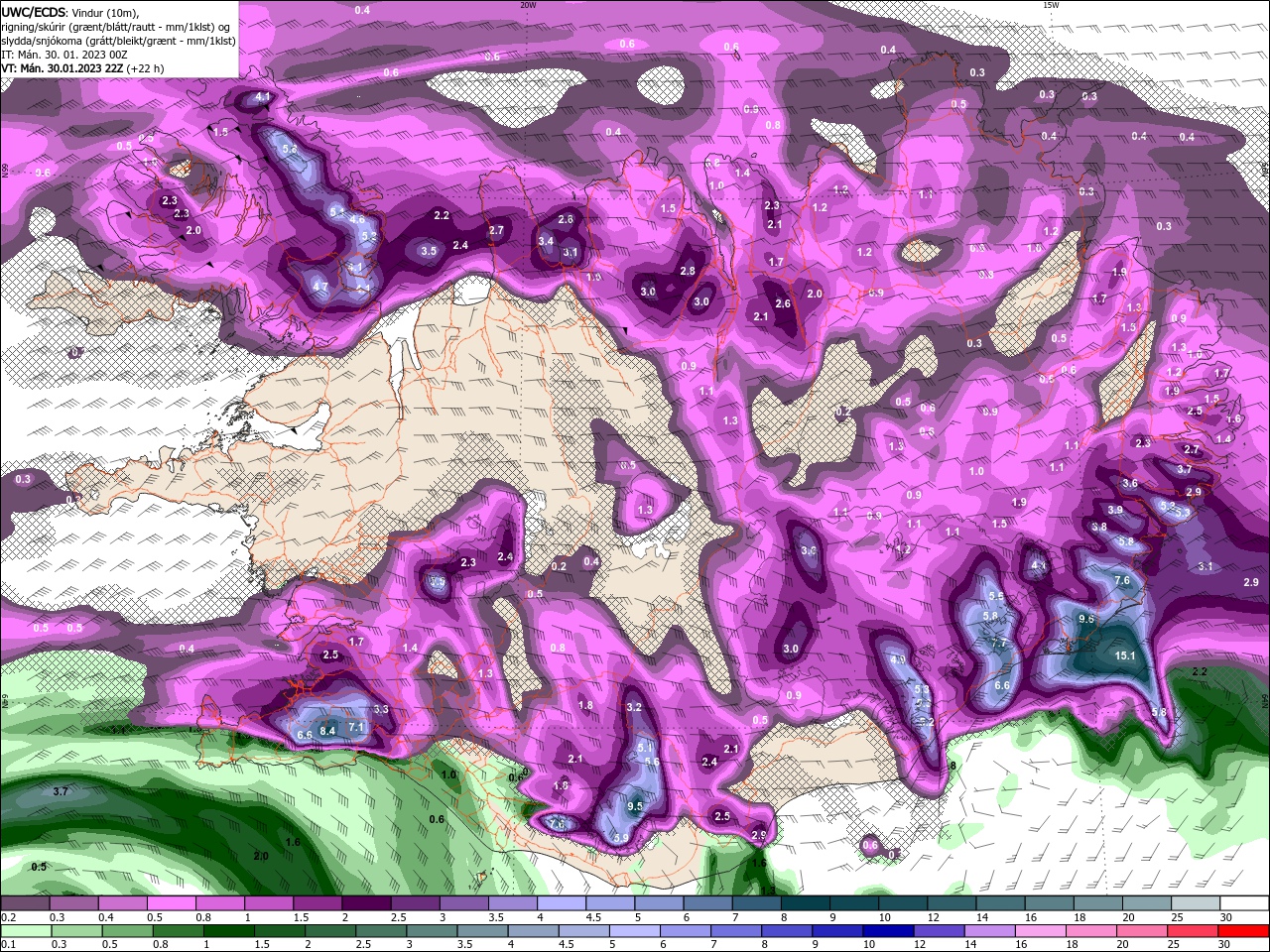
Task: Click the 7.7 precipitation value on map
Action: pyautogui.click(x=999, y=644)
